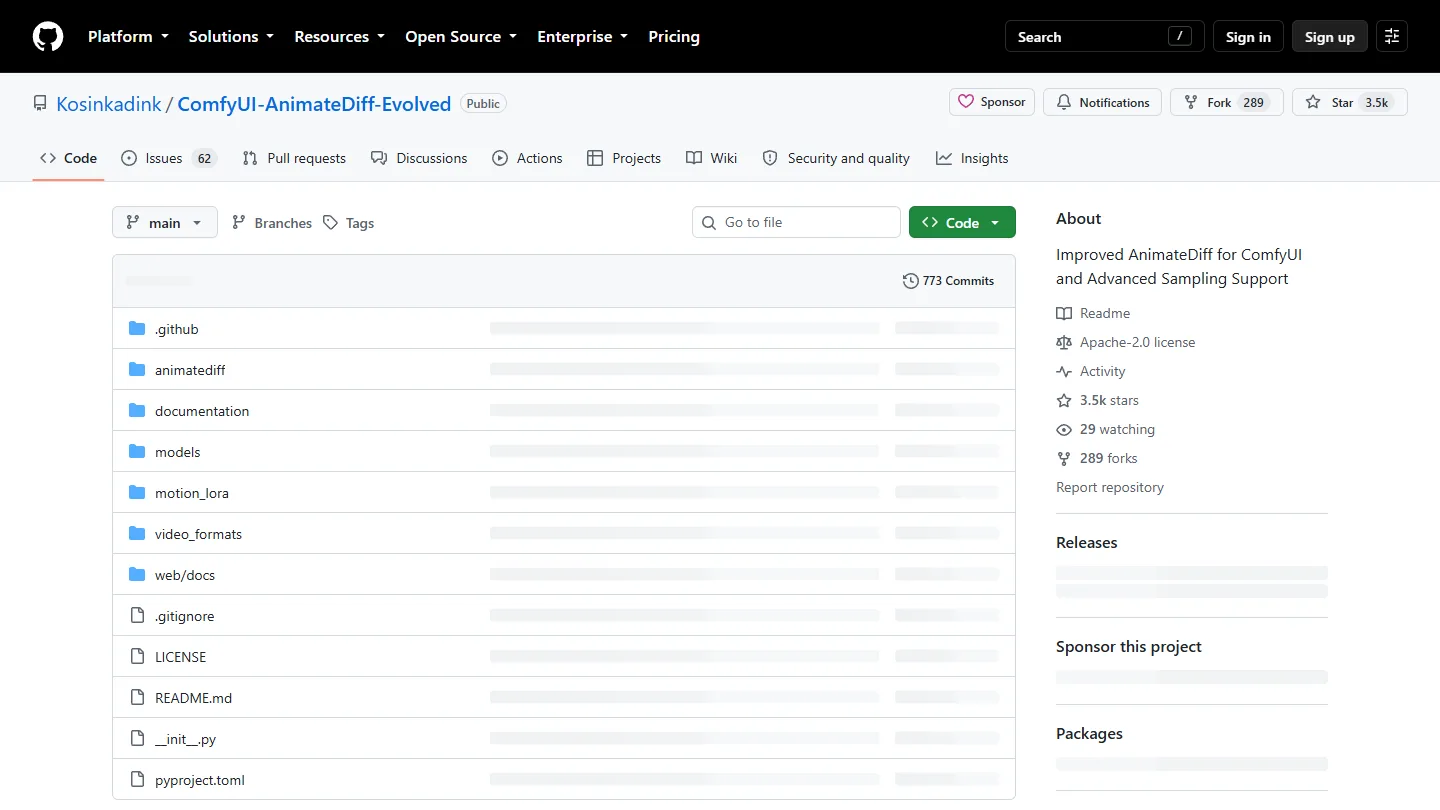Open Notifications bell button
Screen dimensions: 1440x810
[1103, 102]
